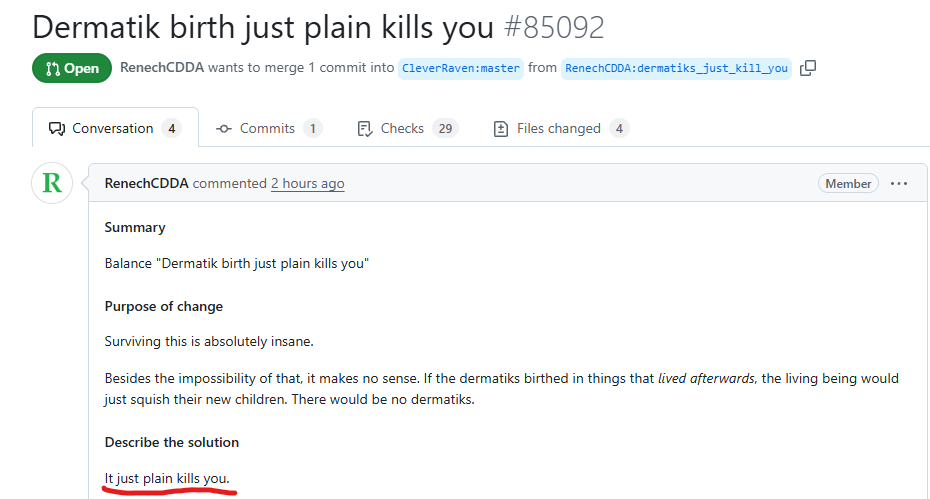
Task: Open the RenechCDDA:dermatiks_just_kill_you branch link
Action: 676,69
